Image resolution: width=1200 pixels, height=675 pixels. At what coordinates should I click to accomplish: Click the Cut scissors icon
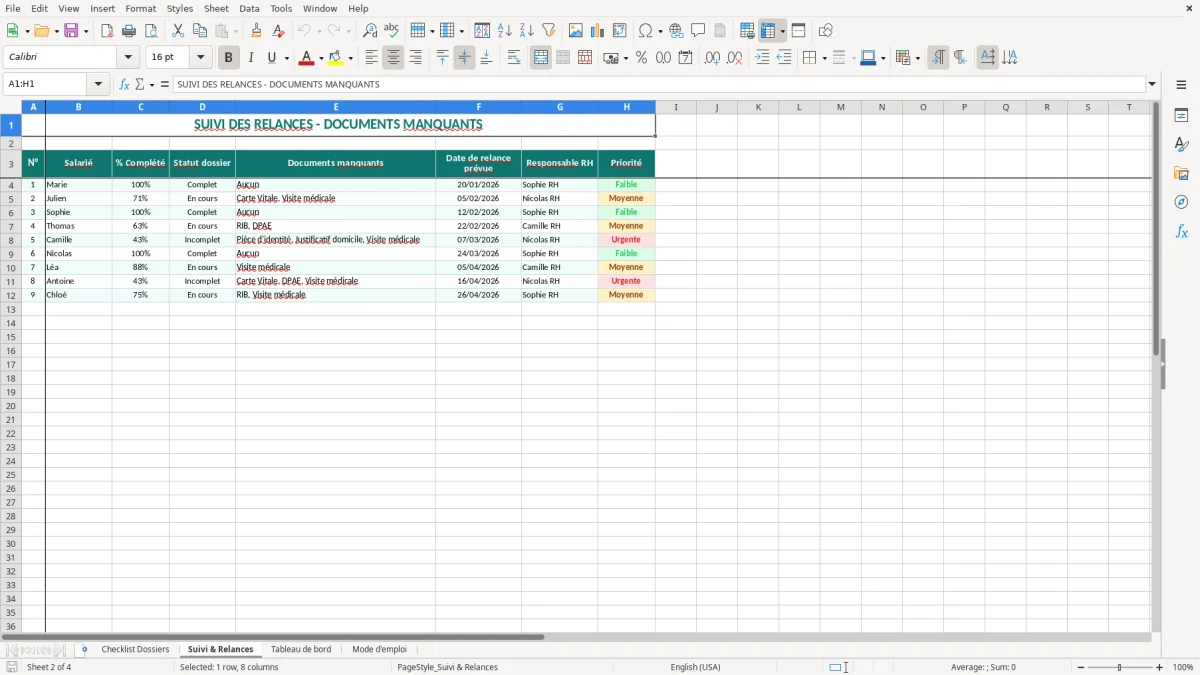tap(178, 31)
